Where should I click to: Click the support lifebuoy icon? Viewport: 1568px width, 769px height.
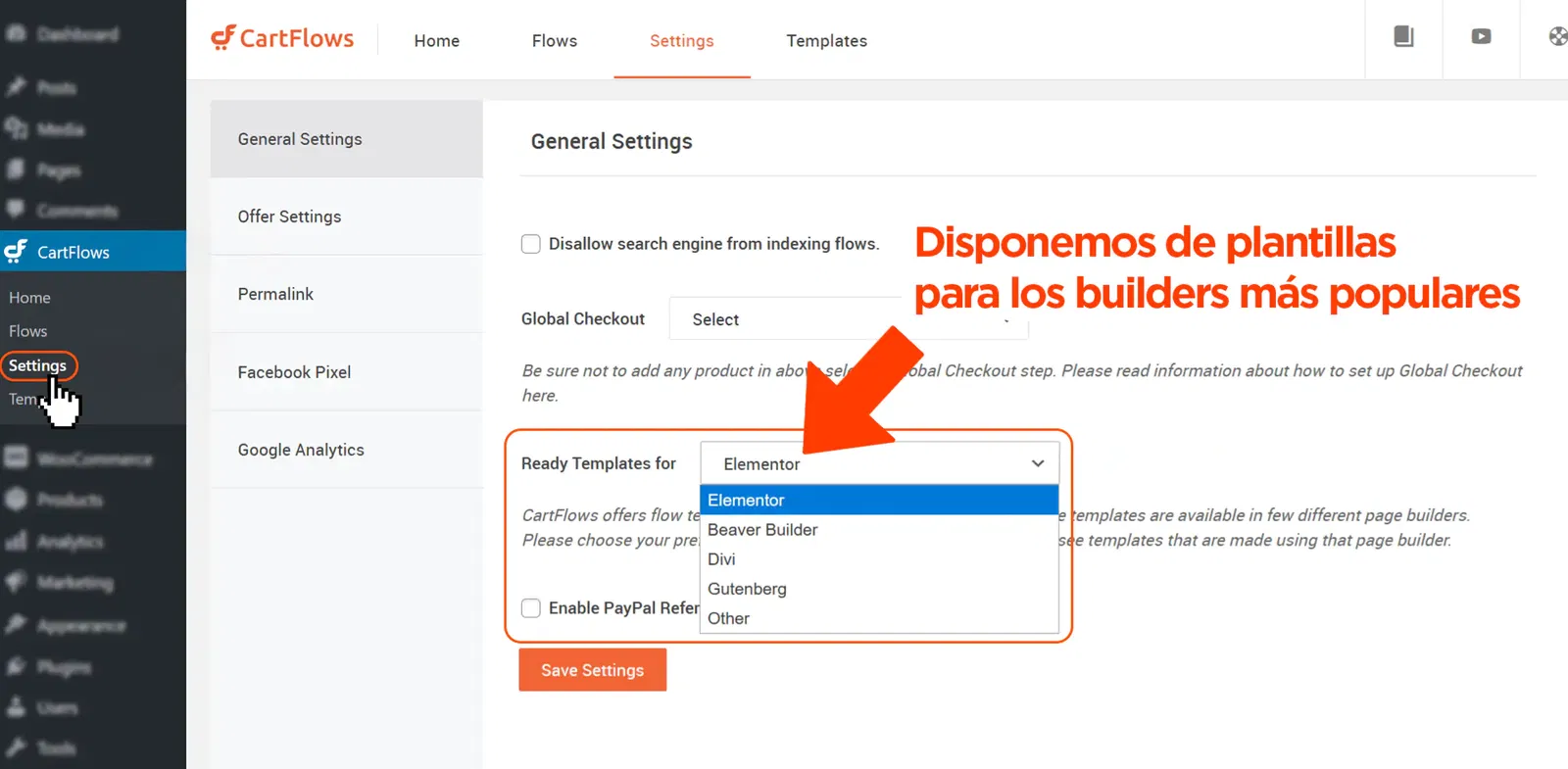pyautogui.click(x=1557, y=37)
